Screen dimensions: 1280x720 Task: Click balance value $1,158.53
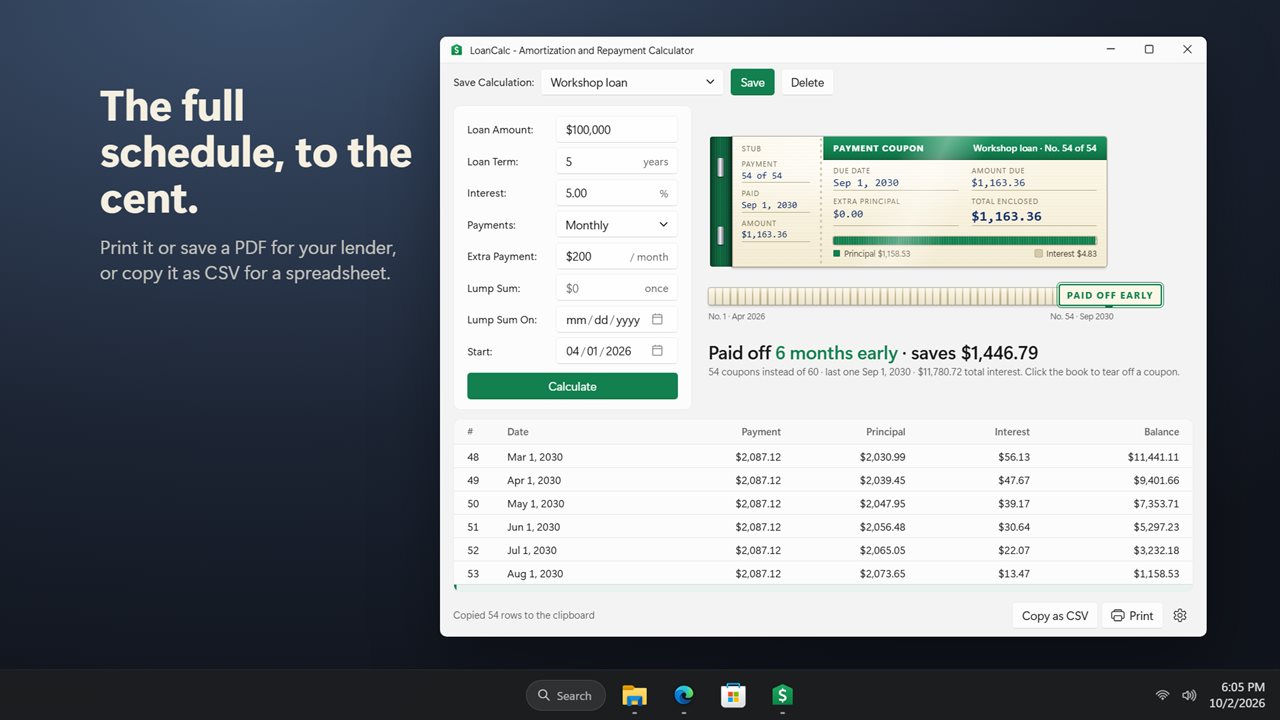click(x=1156, y=574)
